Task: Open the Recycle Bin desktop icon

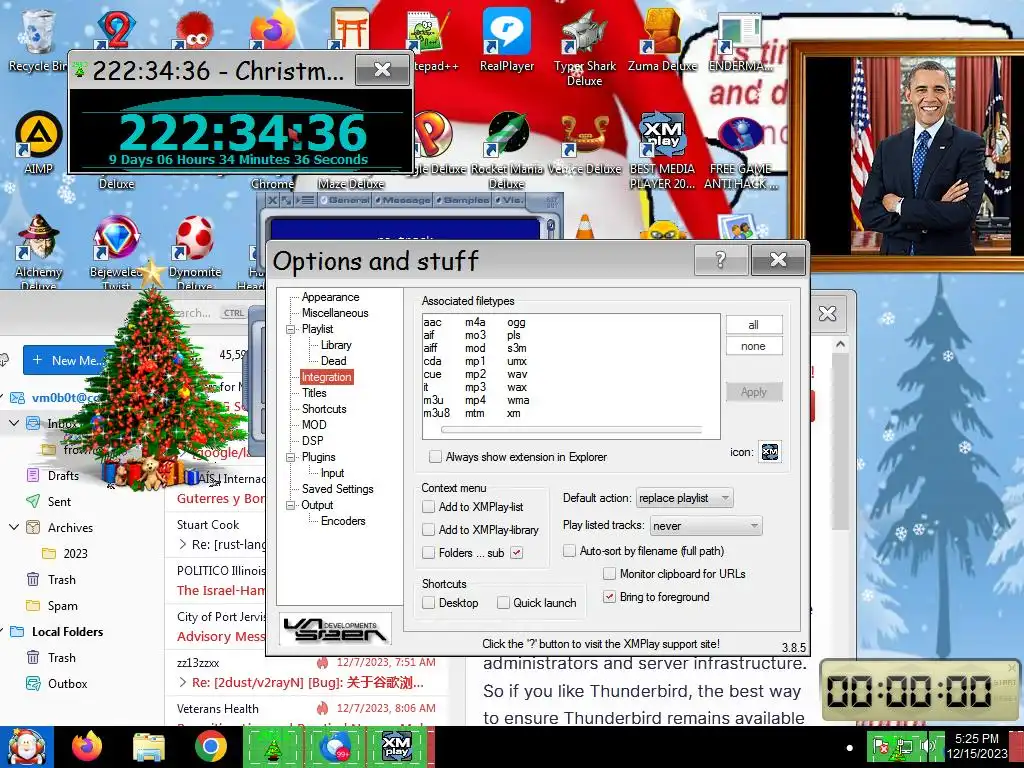Action: (37, 39)
